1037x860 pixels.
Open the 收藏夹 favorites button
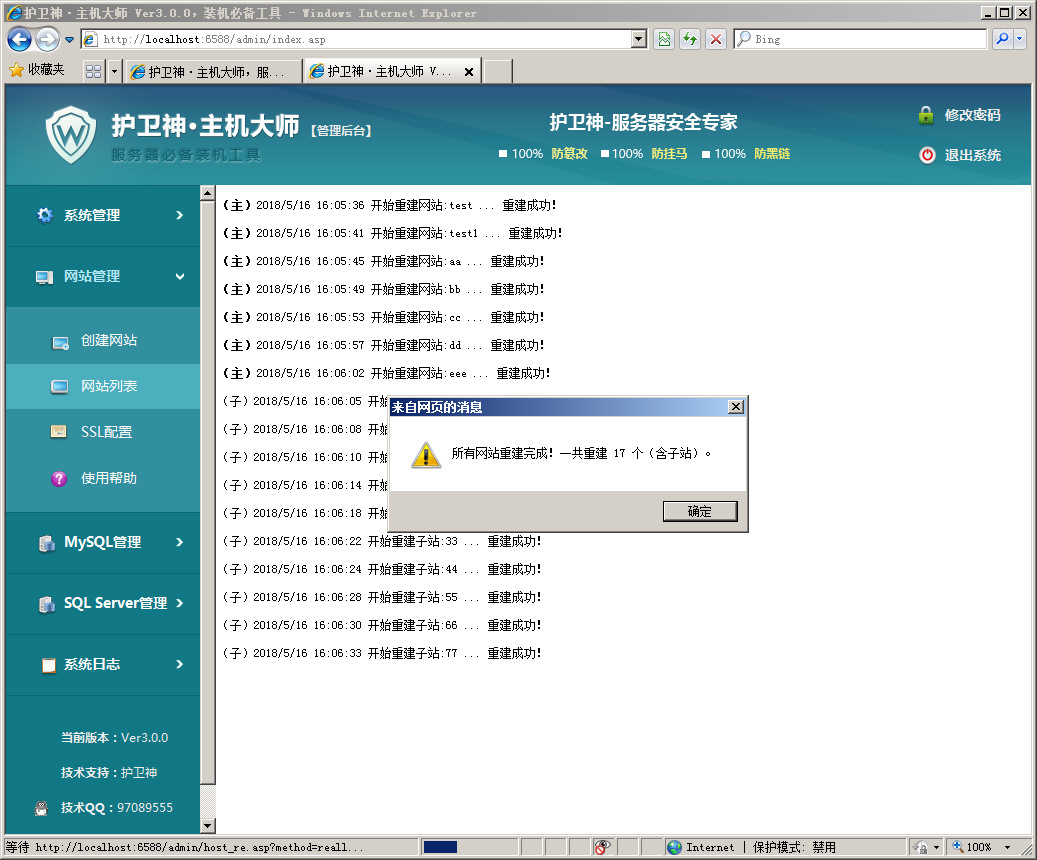pyautogui.click(x=37, y=70)
